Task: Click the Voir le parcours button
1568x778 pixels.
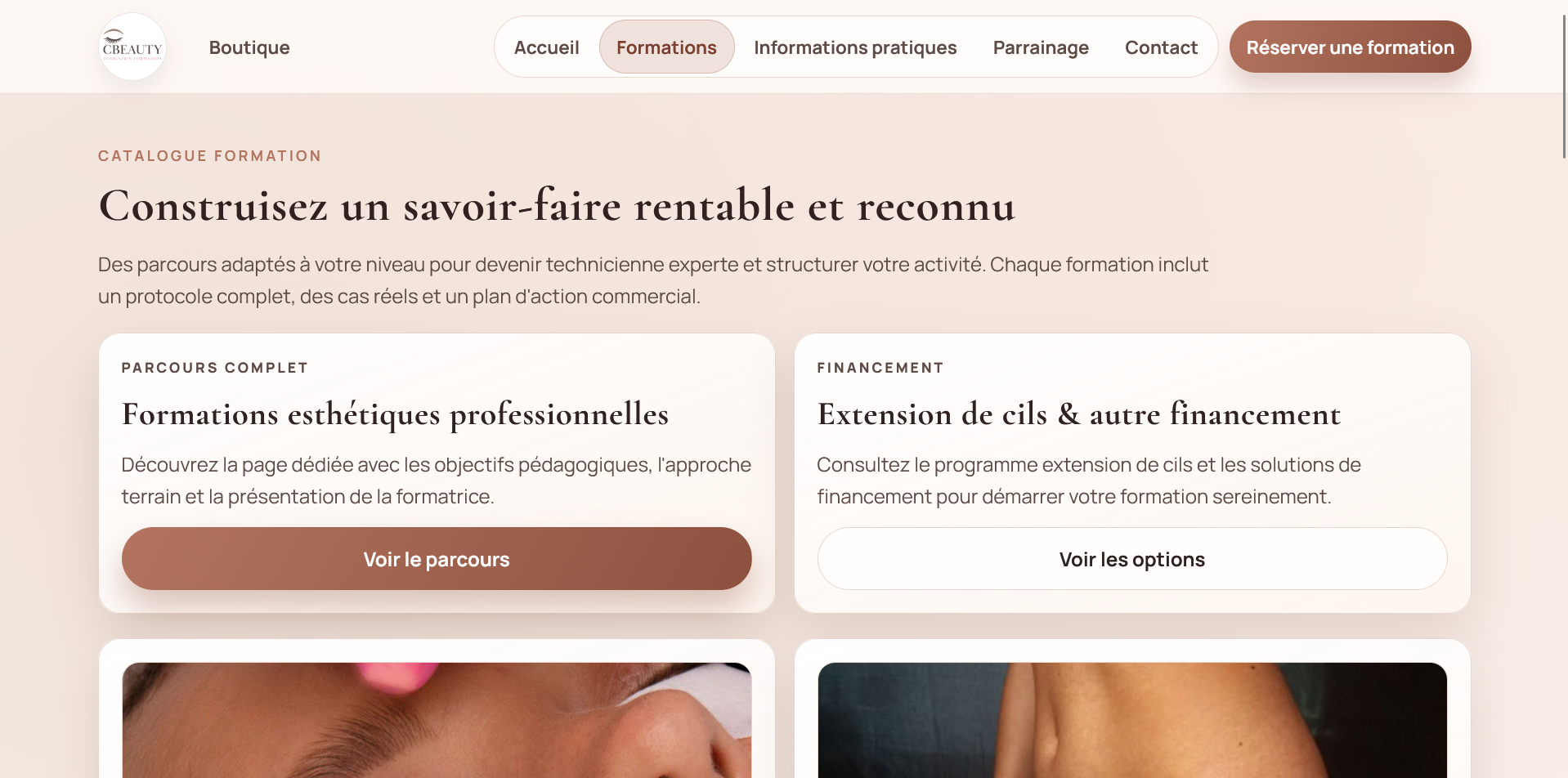Action: [x=437, y=559]
